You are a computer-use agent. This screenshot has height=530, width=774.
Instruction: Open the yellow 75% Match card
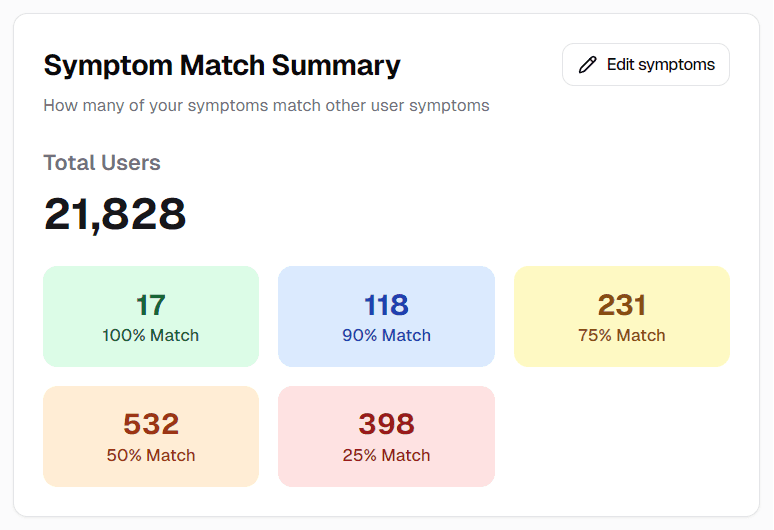pos(622,316)
